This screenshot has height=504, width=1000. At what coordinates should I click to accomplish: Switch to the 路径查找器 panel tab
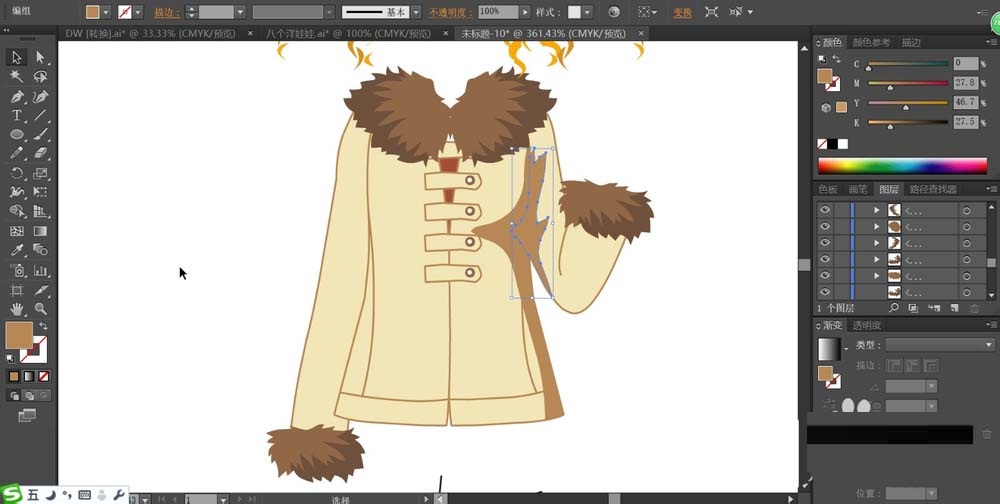coord(931,189)
